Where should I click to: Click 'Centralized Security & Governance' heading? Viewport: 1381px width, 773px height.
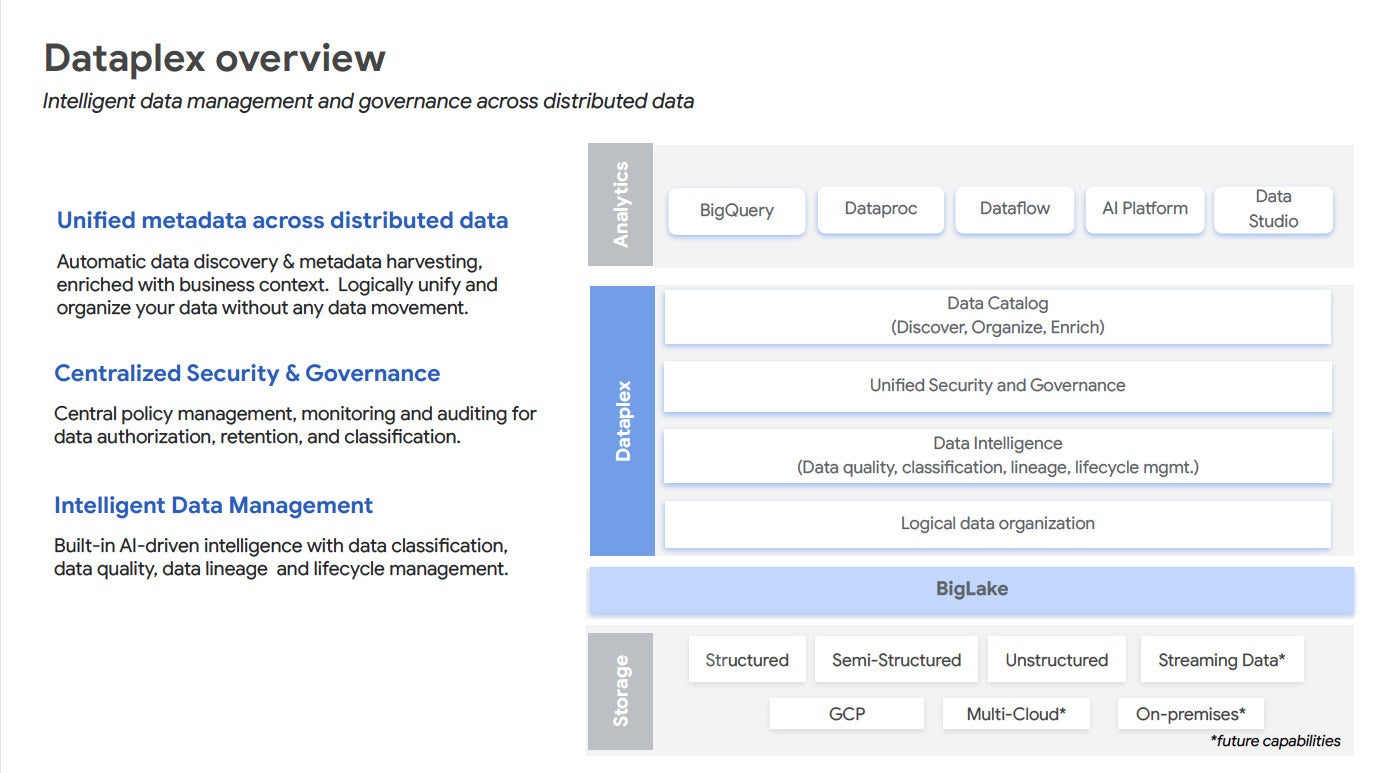coord(247,374)
